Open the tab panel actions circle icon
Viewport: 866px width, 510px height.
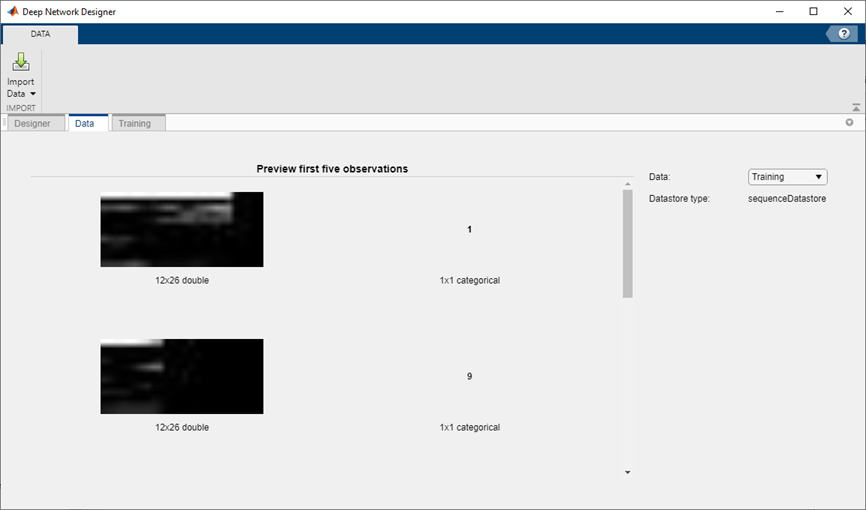(849, 123)
